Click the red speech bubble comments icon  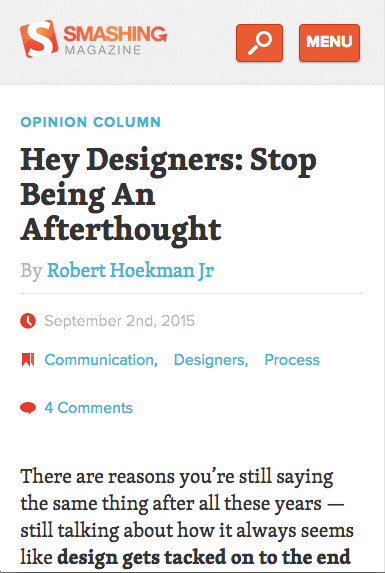pos(28,408)
